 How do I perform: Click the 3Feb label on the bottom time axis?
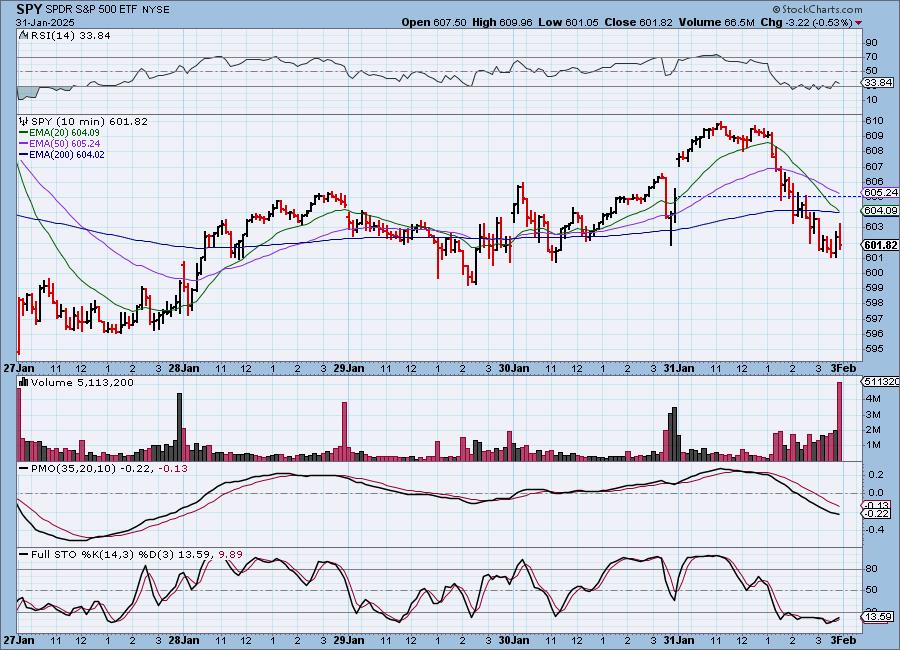[844, 640]
